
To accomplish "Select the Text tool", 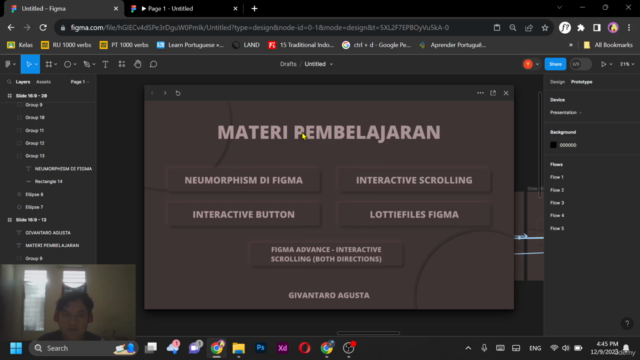I will click(105, 64).
